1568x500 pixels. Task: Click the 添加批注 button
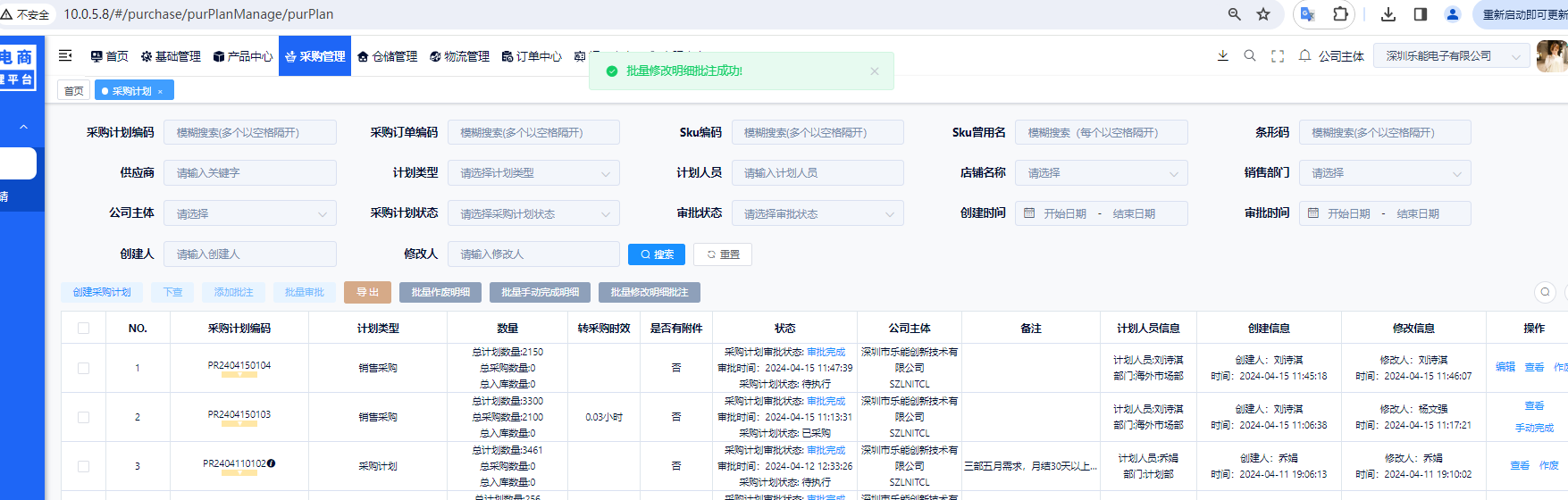234,292
